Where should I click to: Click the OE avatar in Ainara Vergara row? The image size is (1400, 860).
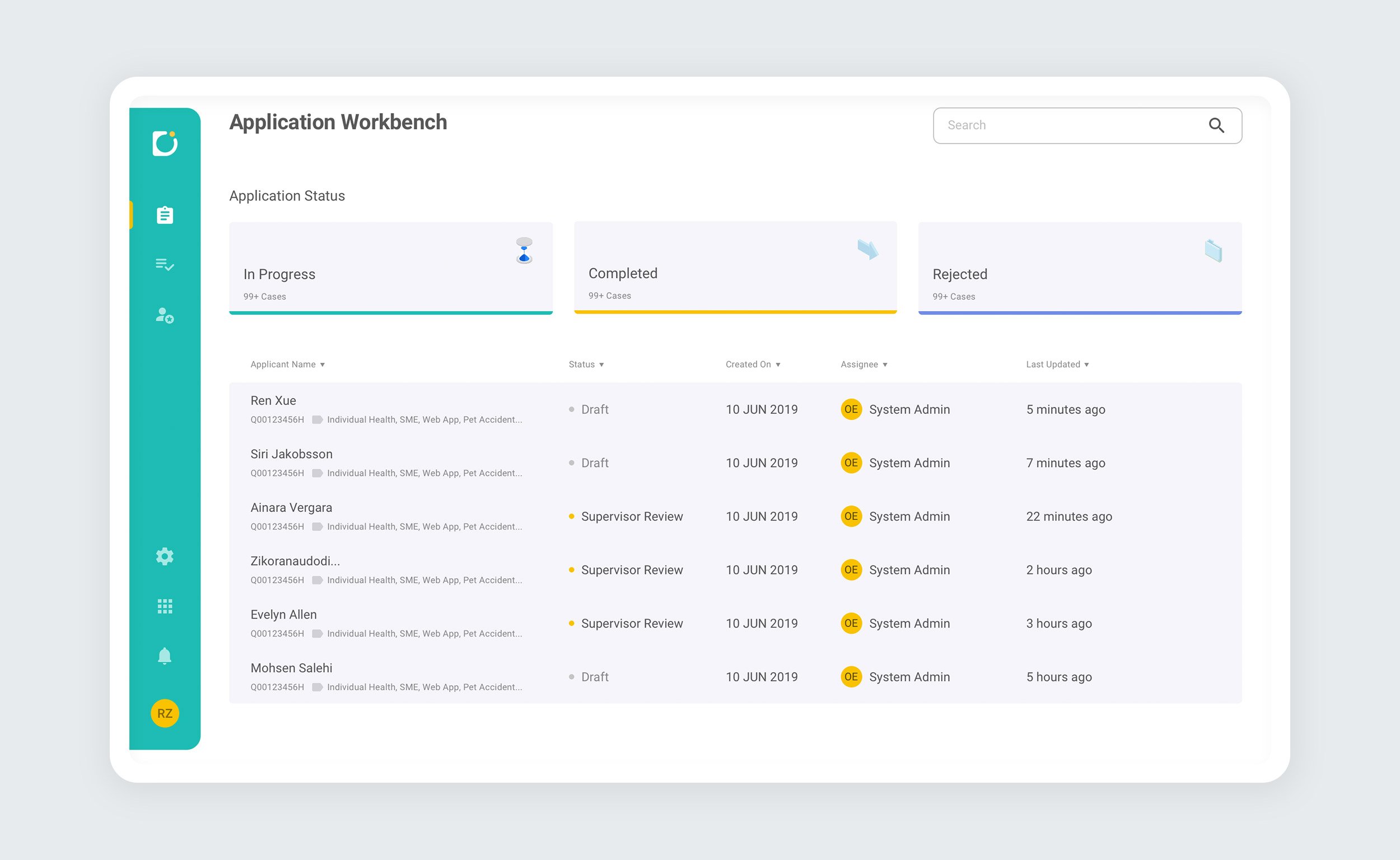point(851,516)
